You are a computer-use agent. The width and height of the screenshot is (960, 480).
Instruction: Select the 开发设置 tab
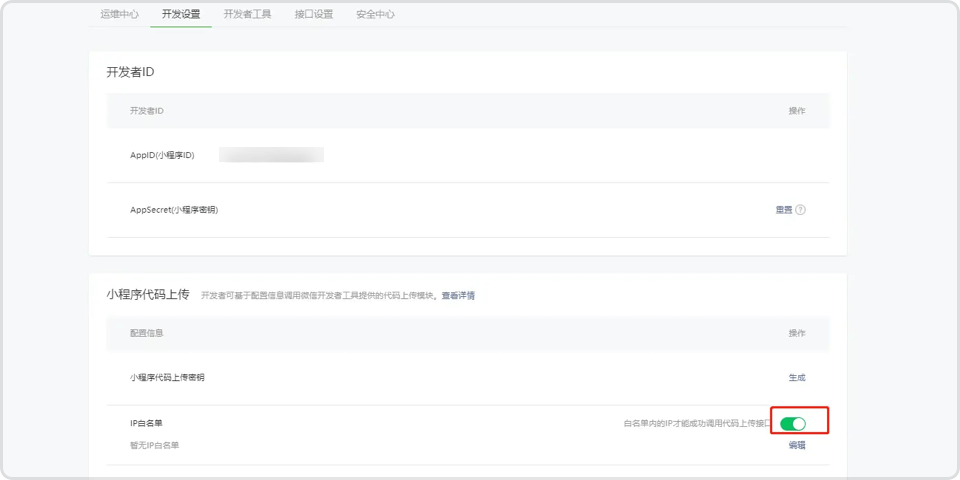181,15
